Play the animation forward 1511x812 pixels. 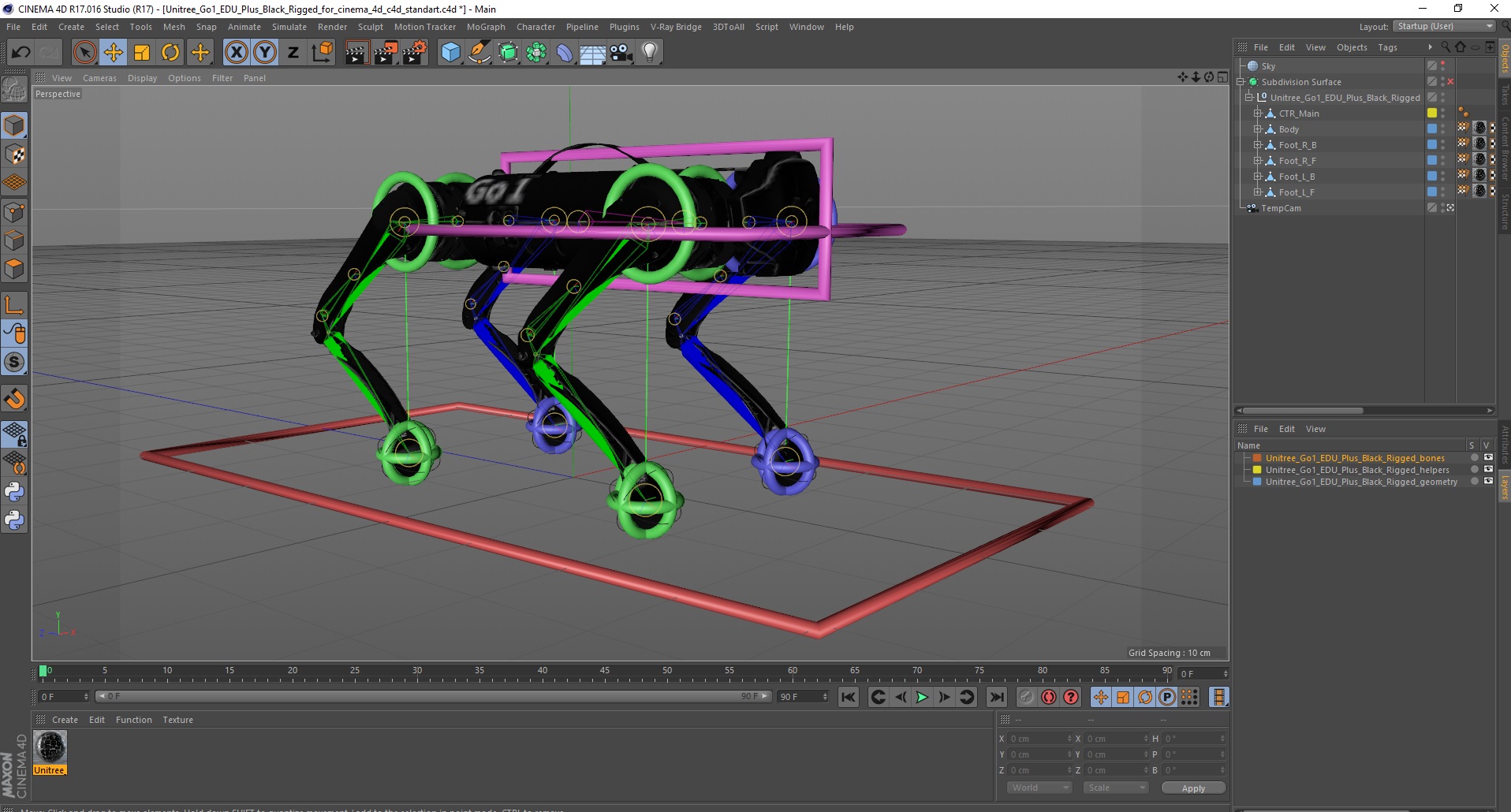coord(922,697)
